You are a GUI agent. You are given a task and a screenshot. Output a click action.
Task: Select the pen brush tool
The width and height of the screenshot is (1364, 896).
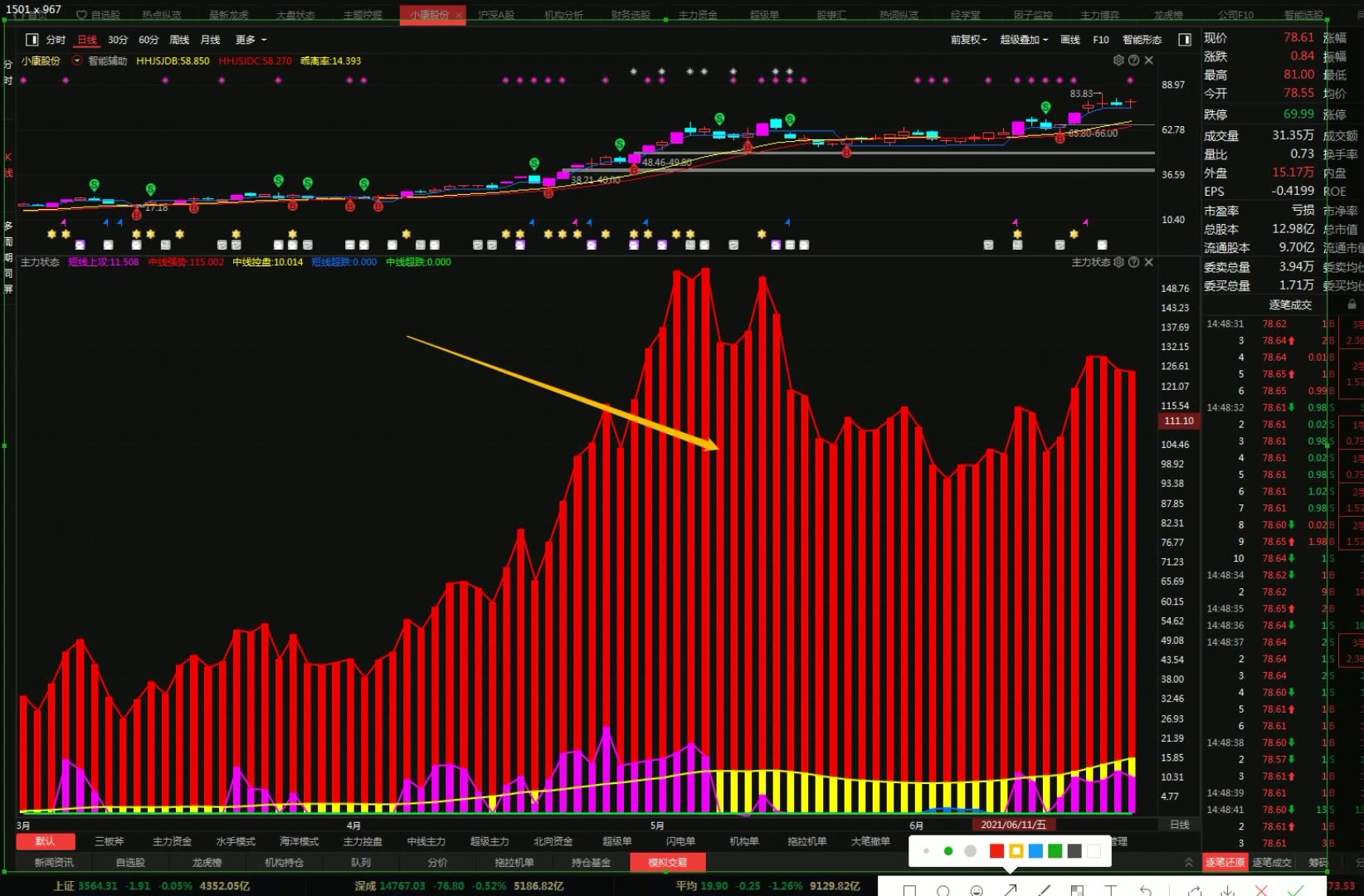(x=1044, y=891)
